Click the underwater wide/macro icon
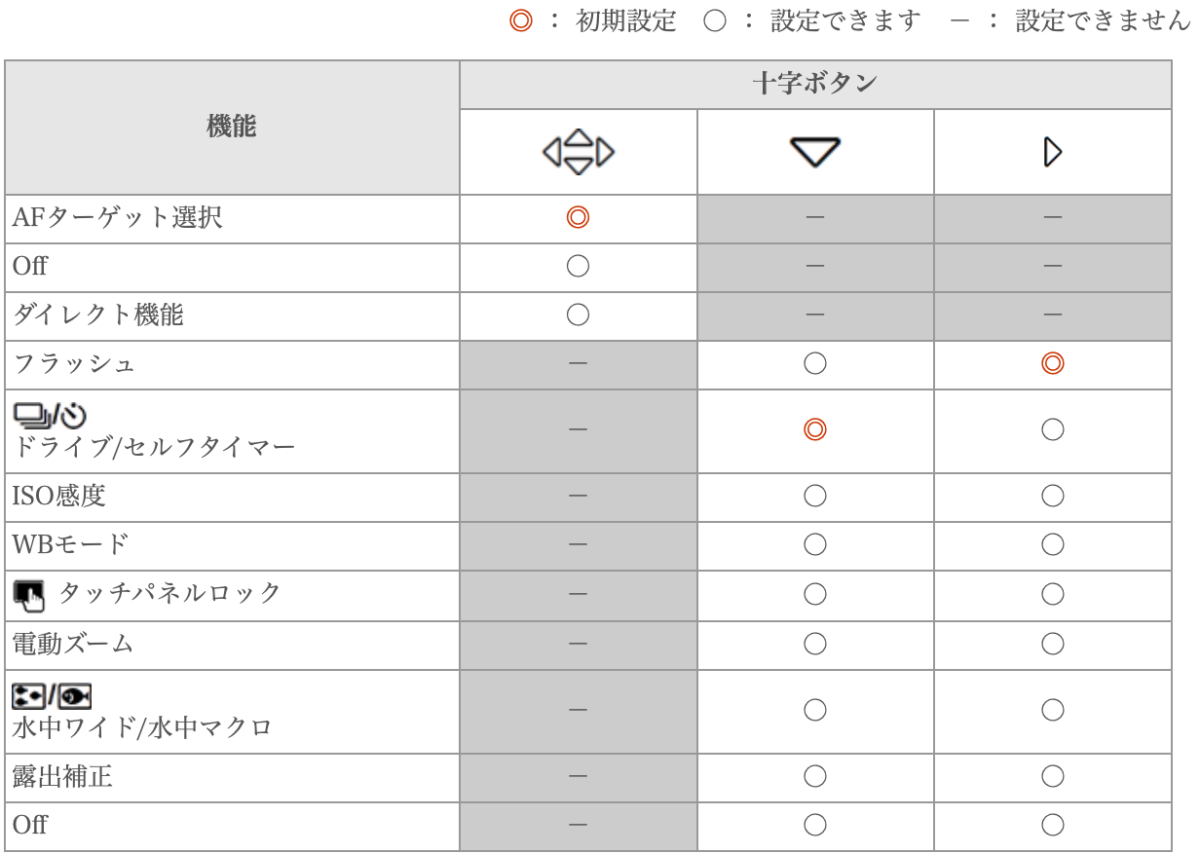This screenshot has width=1200, height=853. click(51, 693)
